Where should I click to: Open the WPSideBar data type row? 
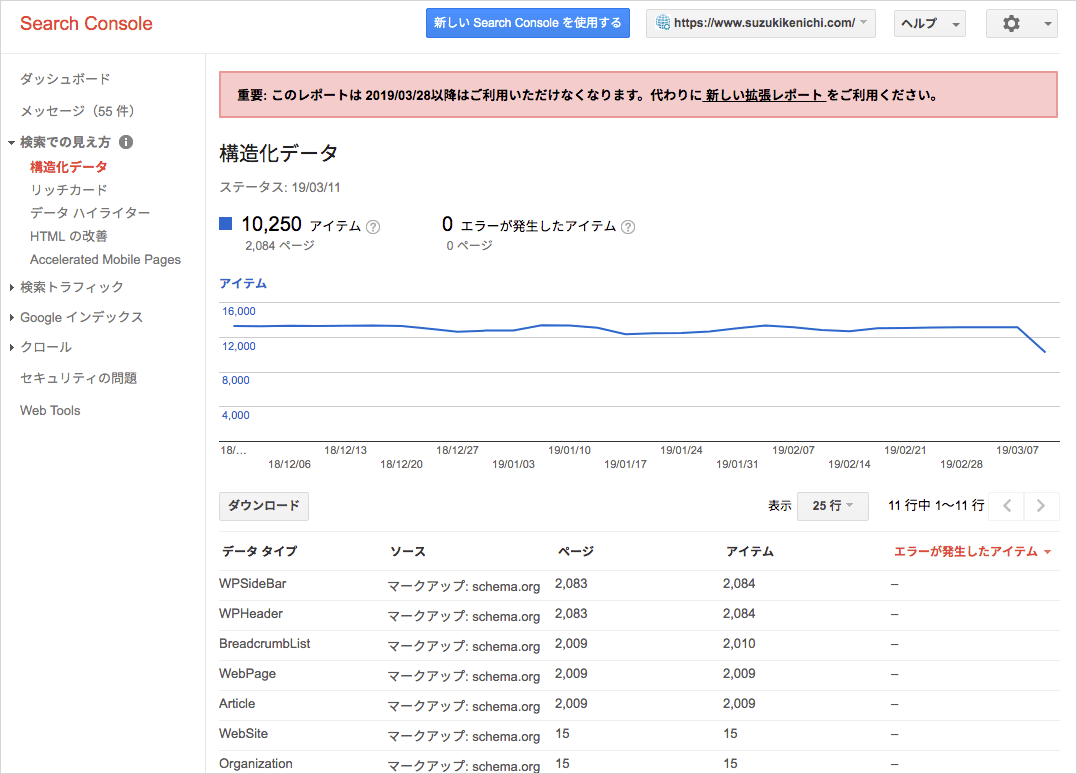(253, 584)
